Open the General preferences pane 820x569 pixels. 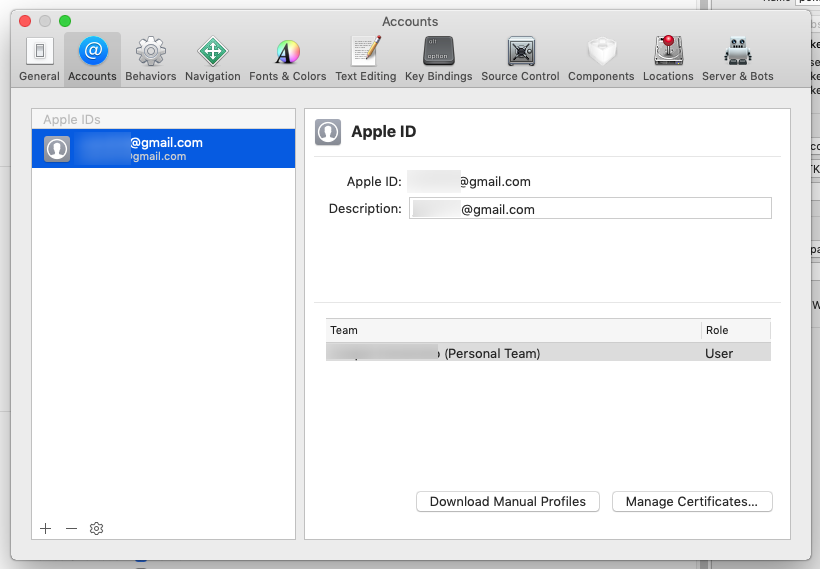coord(39,60)
